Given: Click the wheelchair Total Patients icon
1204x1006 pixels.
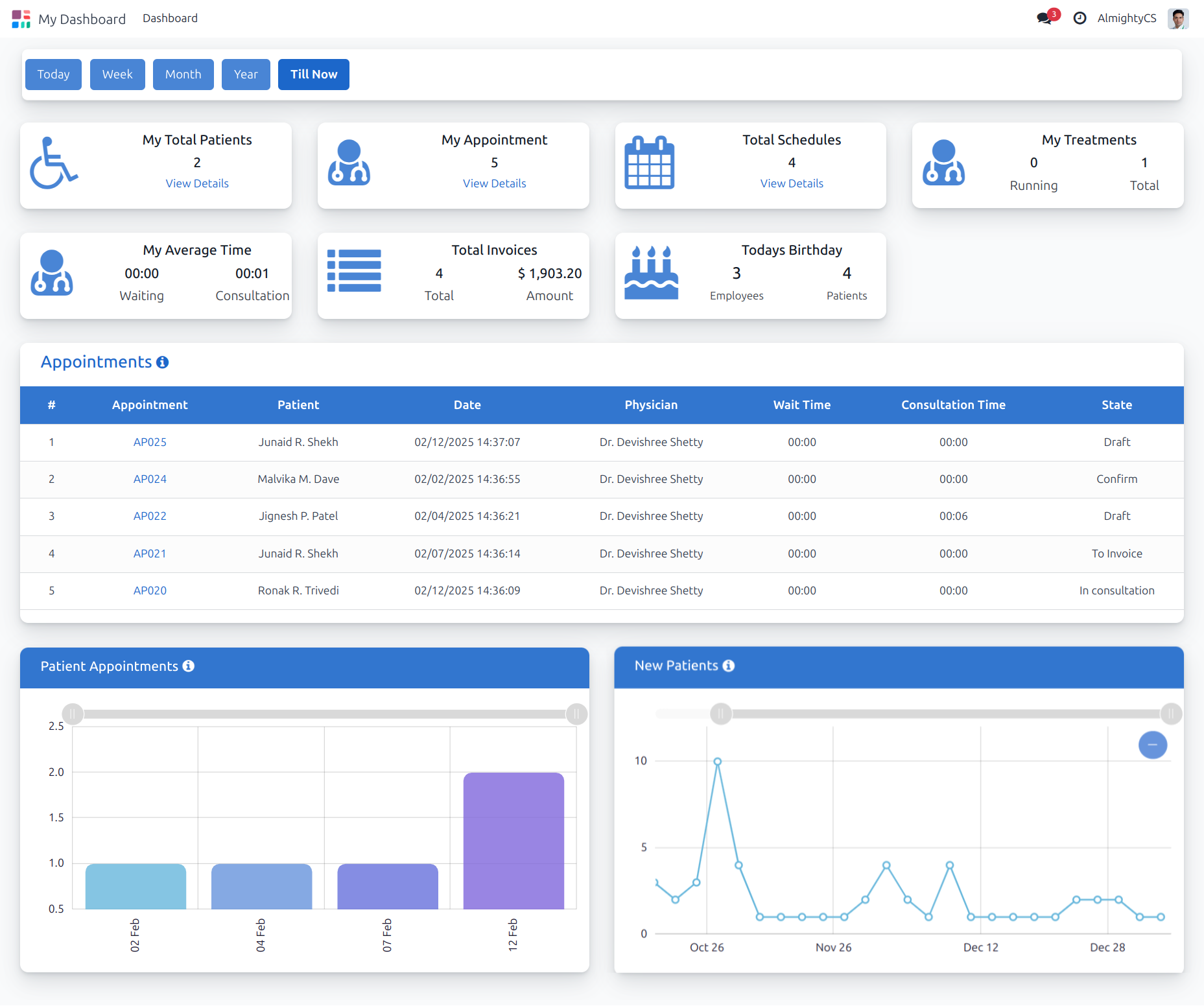Looking at the screenshot, I should pos(54,163).
